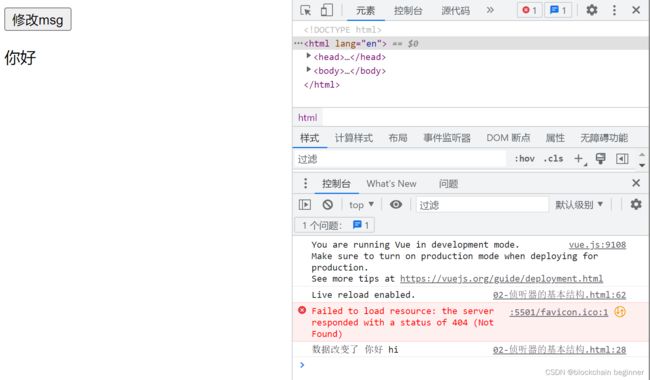Click the Vue development mode warning text

[x=457, y=261]
